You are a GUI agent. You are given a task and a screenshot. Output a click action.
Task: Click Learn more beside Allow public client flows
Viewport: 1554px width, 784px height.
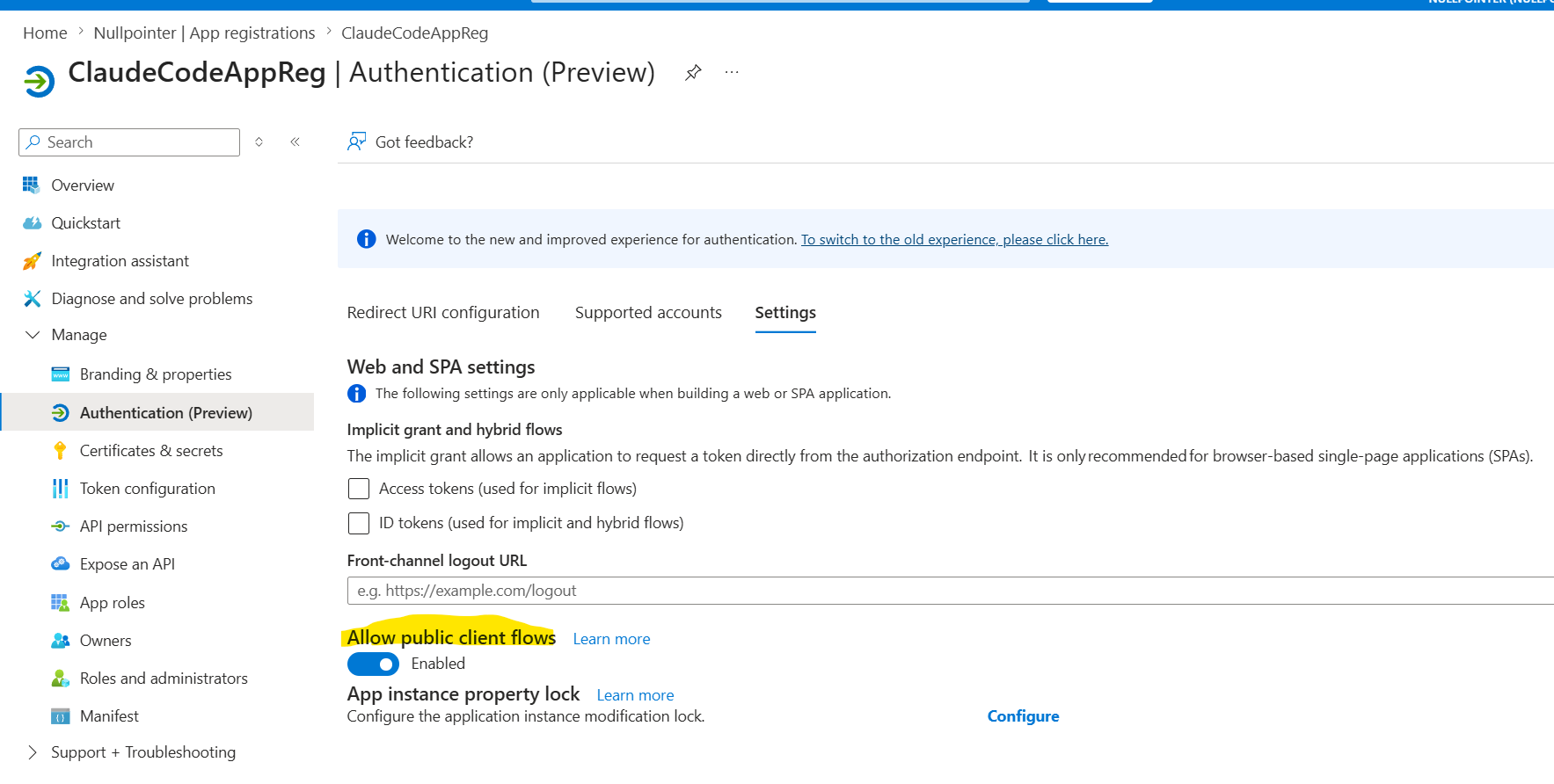611,639
